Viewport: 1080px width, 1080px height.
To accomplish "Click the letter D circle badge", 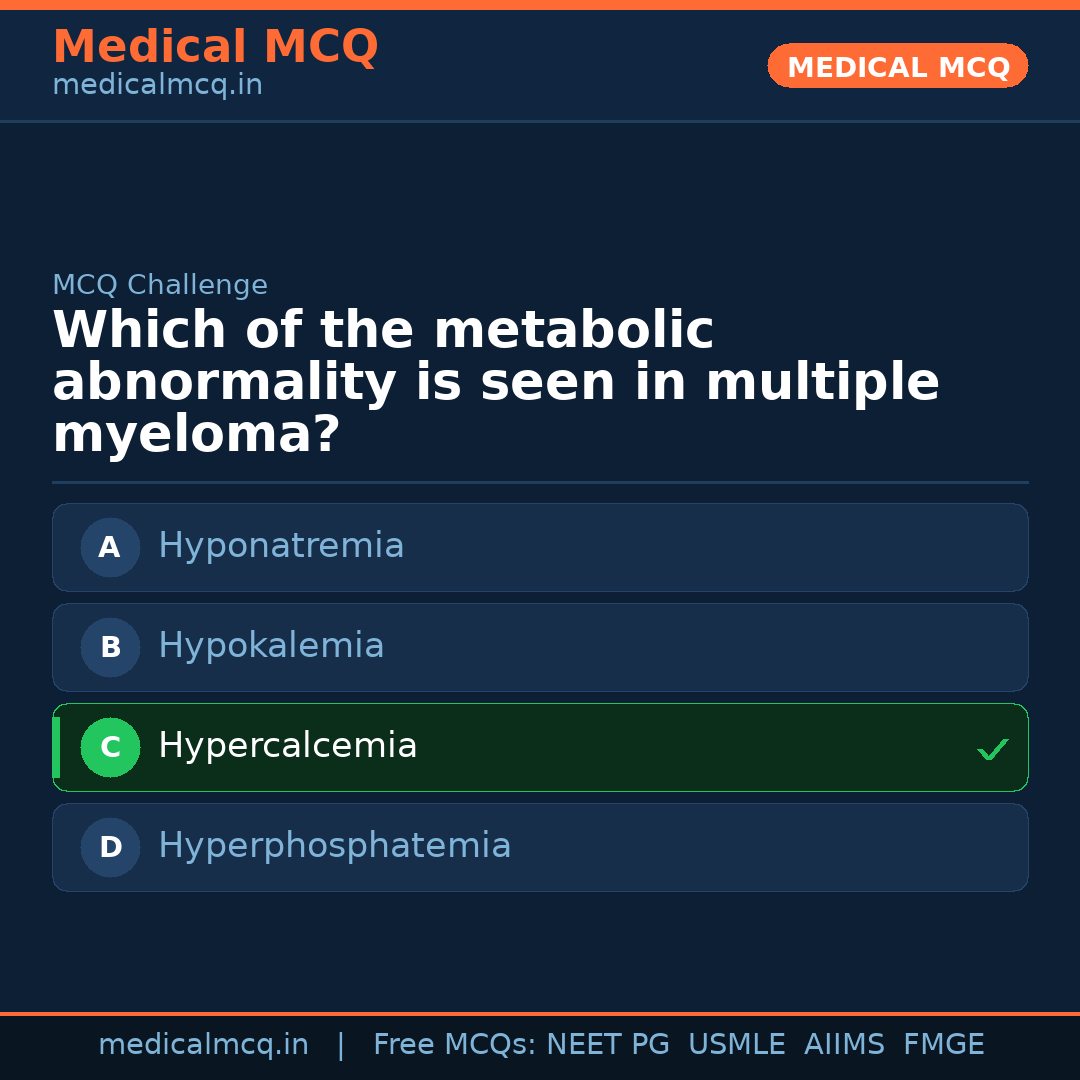I will (110, 847).
